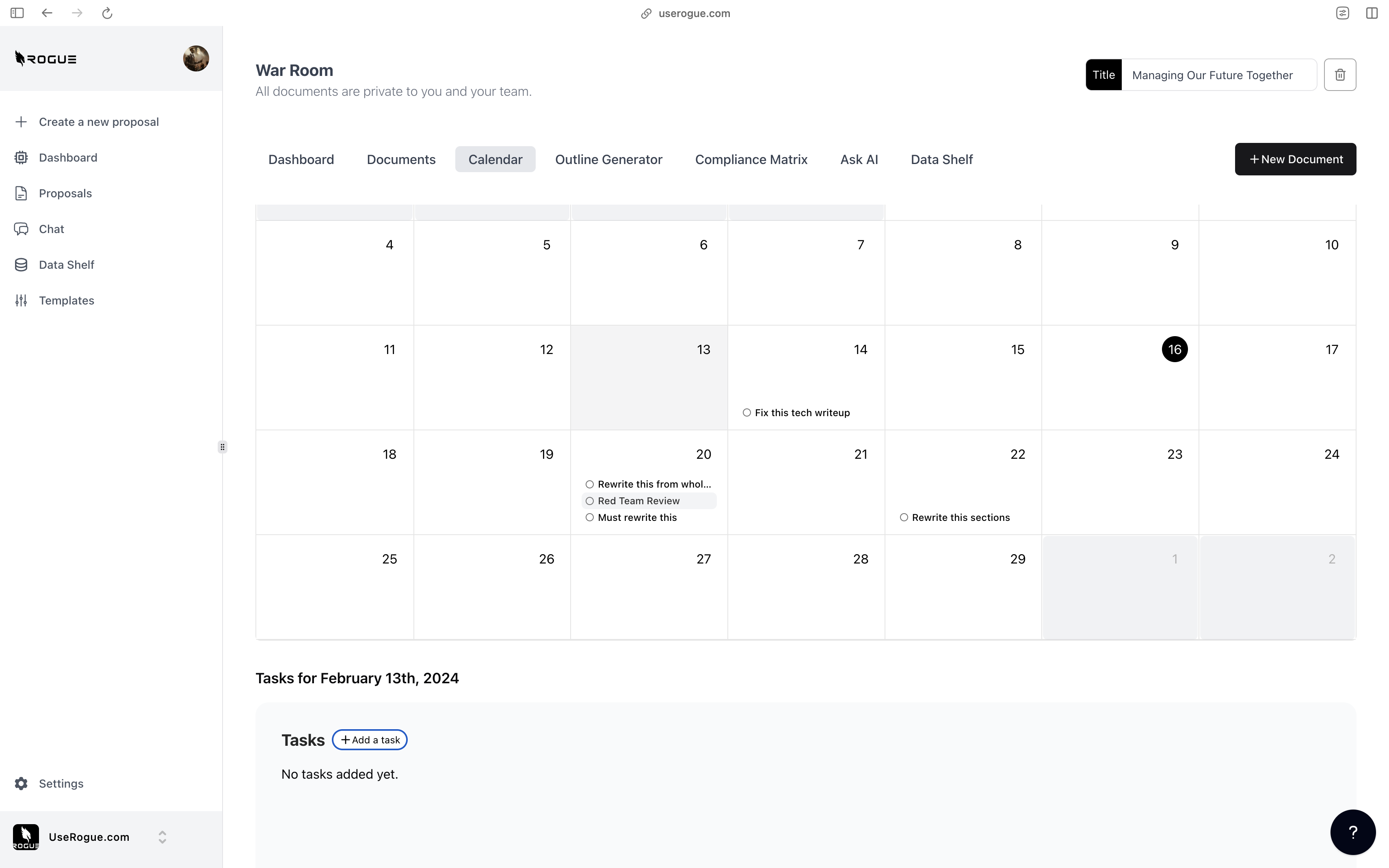
Task: Switch to the Compliance Matrix tab
Action: pyautogui.click(x=751, y=160)
